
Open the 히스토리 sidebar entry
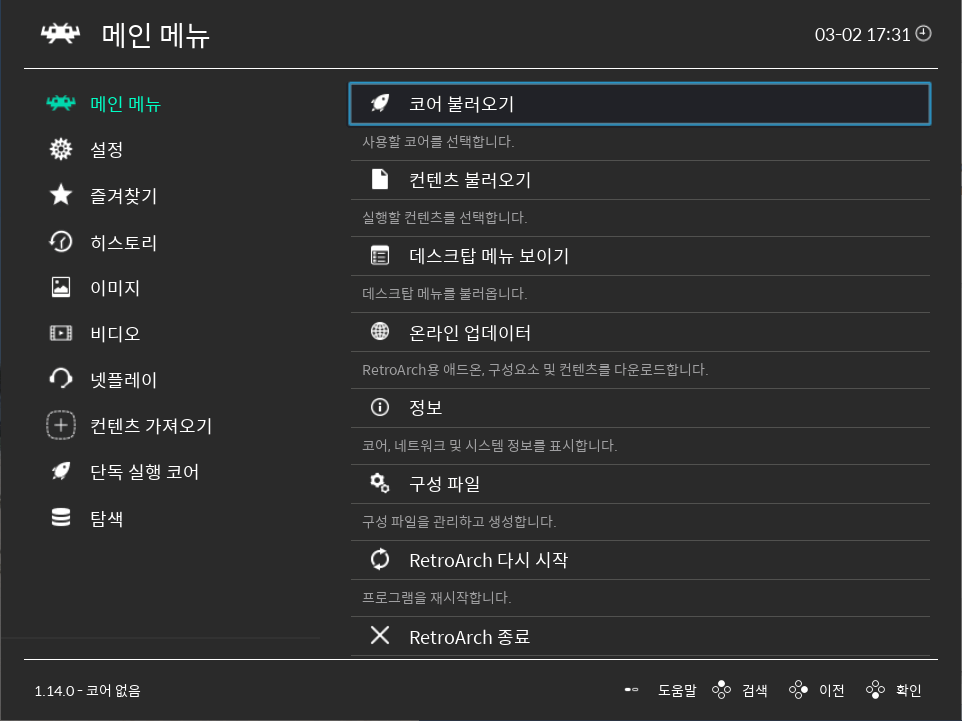[x=123, y=242]
